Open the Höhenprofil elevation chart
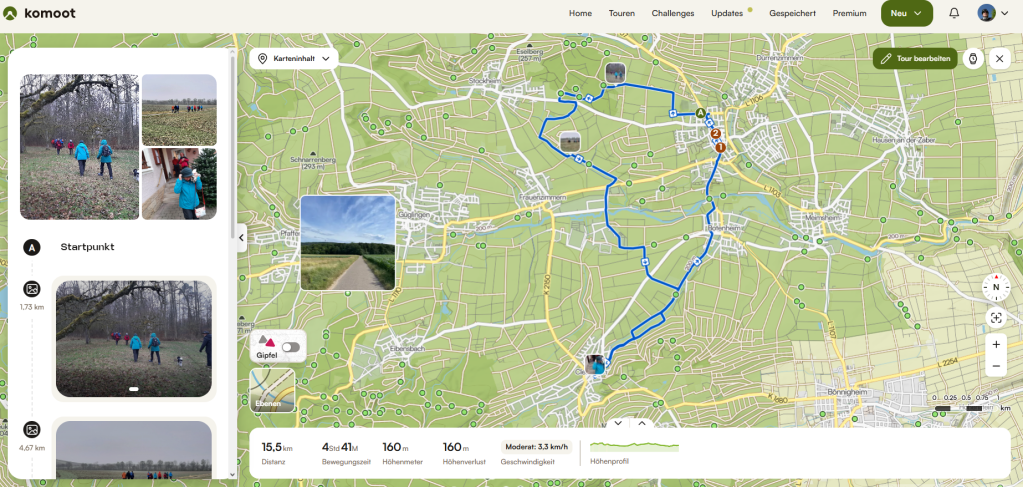This screenshot has width=1023, height=487. [634, 453]
